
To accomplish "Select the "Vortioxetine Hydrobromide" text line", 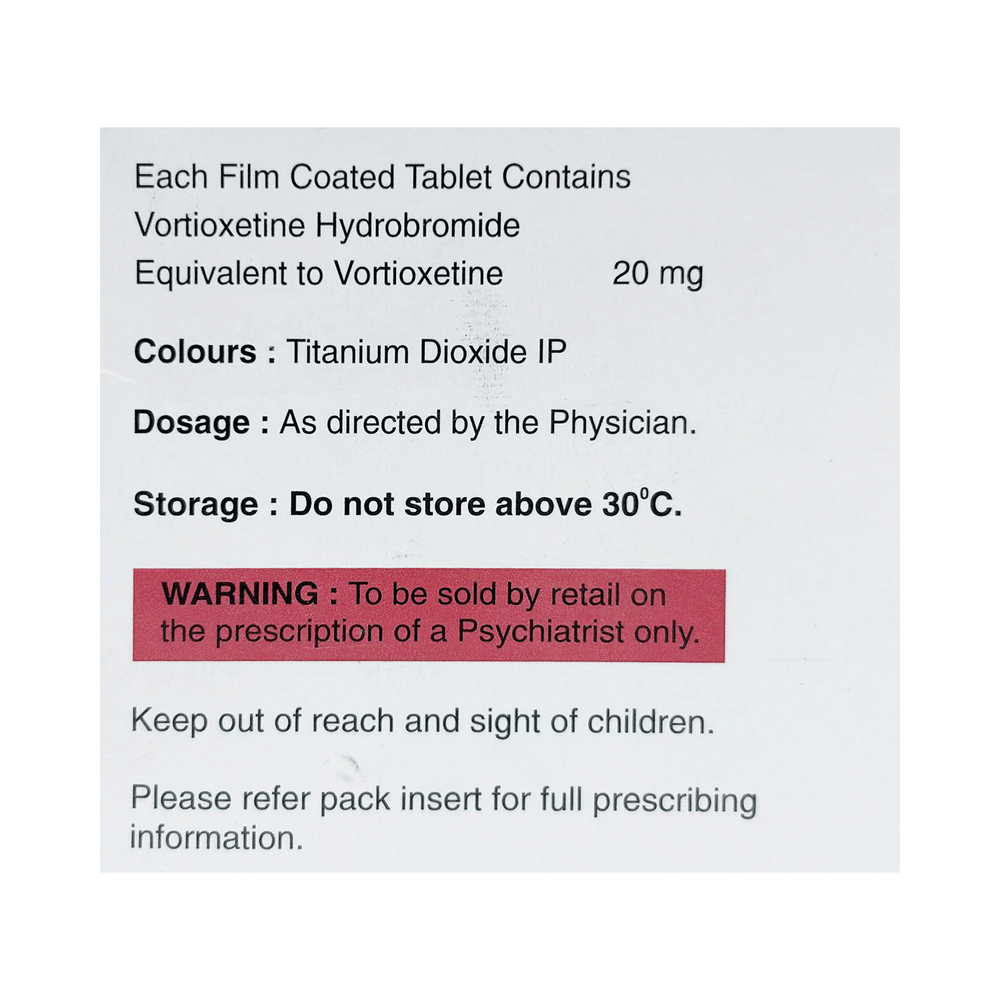I will point(327,226).
